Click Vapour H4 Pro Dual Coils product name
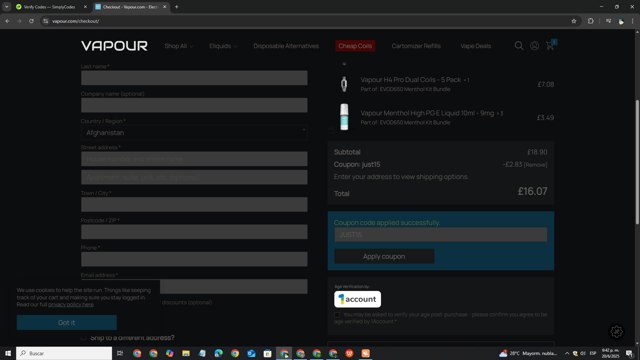This screenshot has width=640, height=360. [411, 80]
